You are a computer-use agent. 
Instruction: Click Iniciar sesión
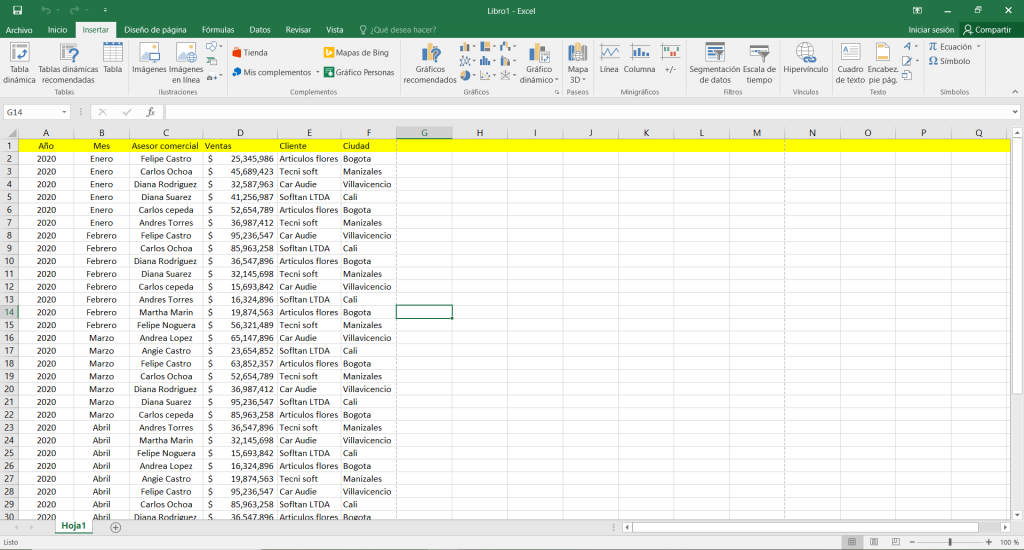[x=931, y=30]
